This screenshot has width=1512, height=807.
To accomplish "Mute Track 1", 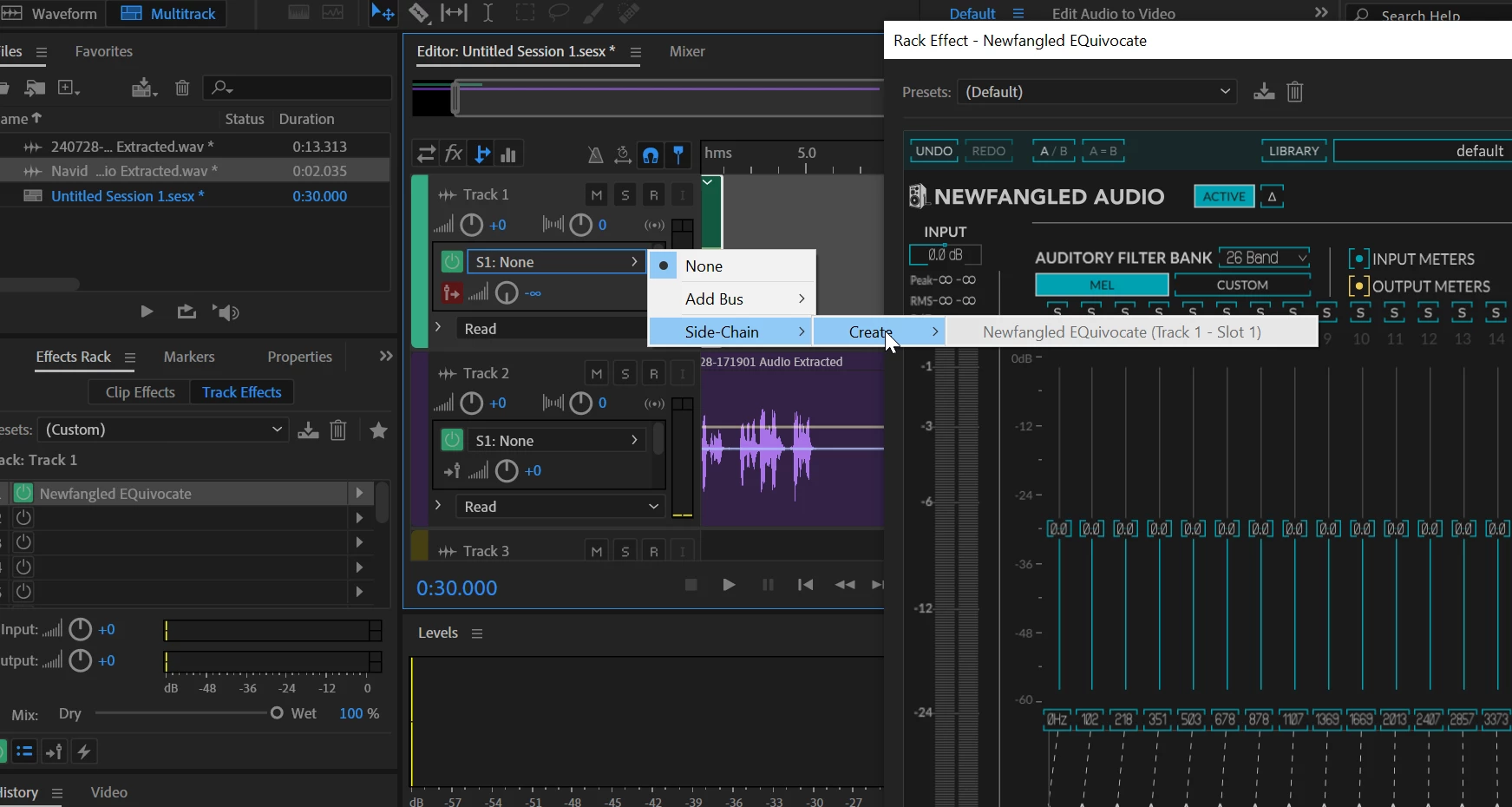I will pos(596,195).
